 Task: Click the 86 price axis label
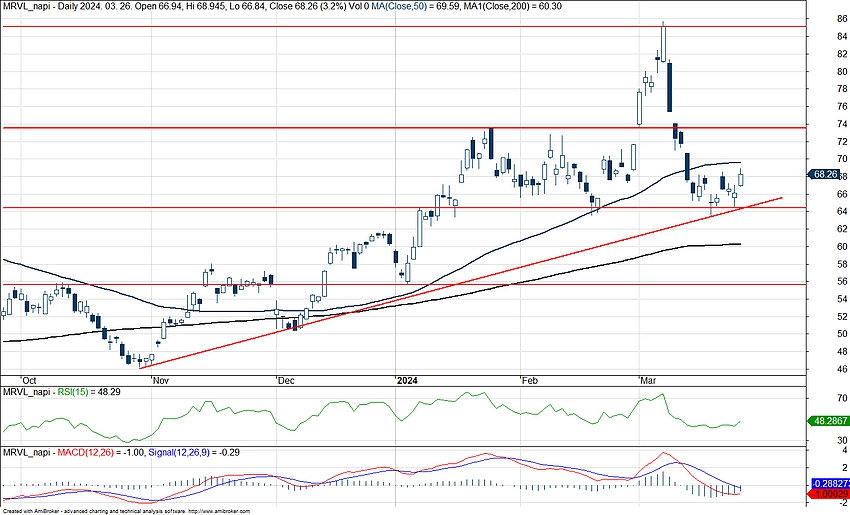pos(815,19)
